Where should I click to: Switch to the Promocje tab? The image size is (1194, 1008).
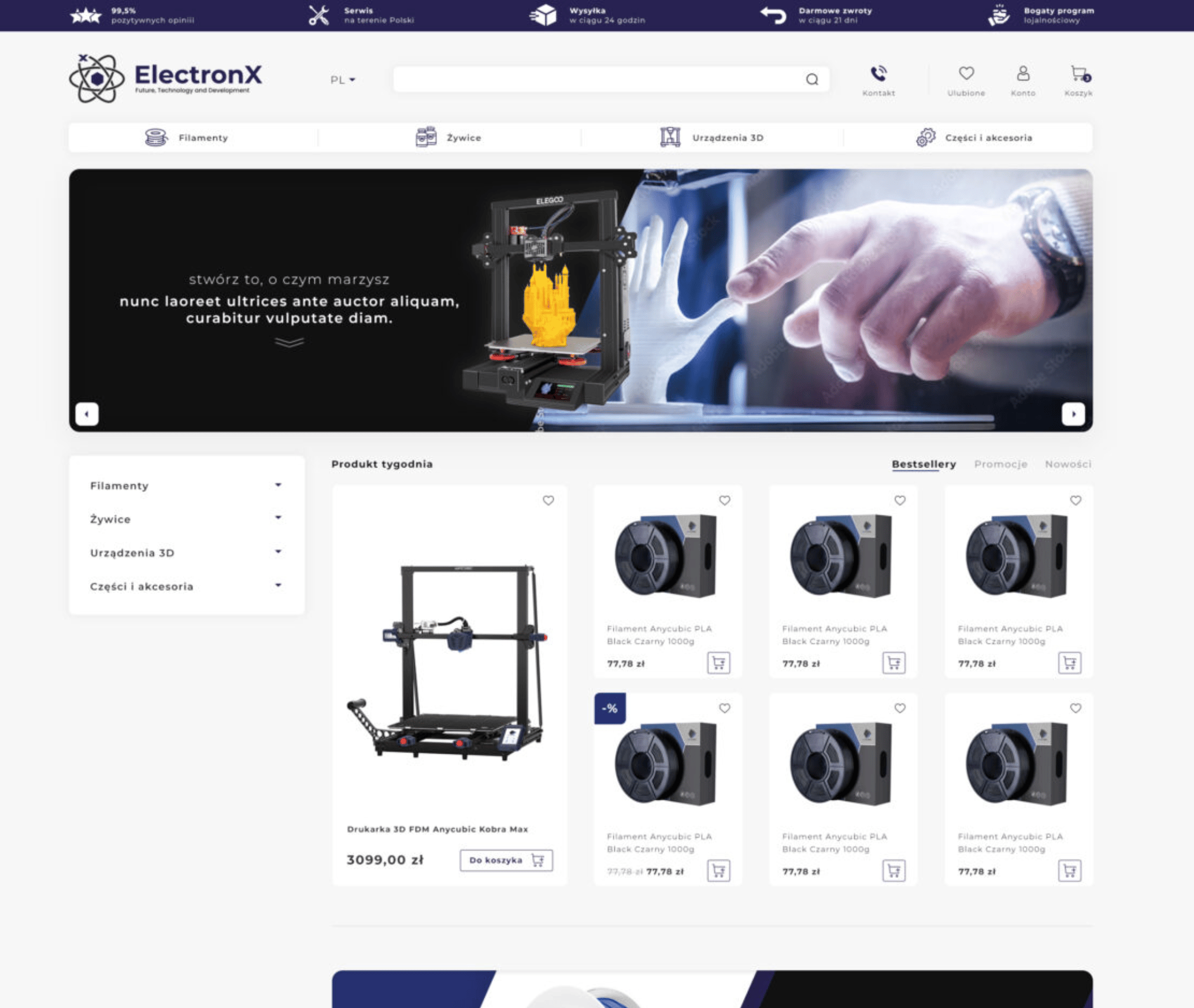pyautogui.click(x=1000, y=464)
